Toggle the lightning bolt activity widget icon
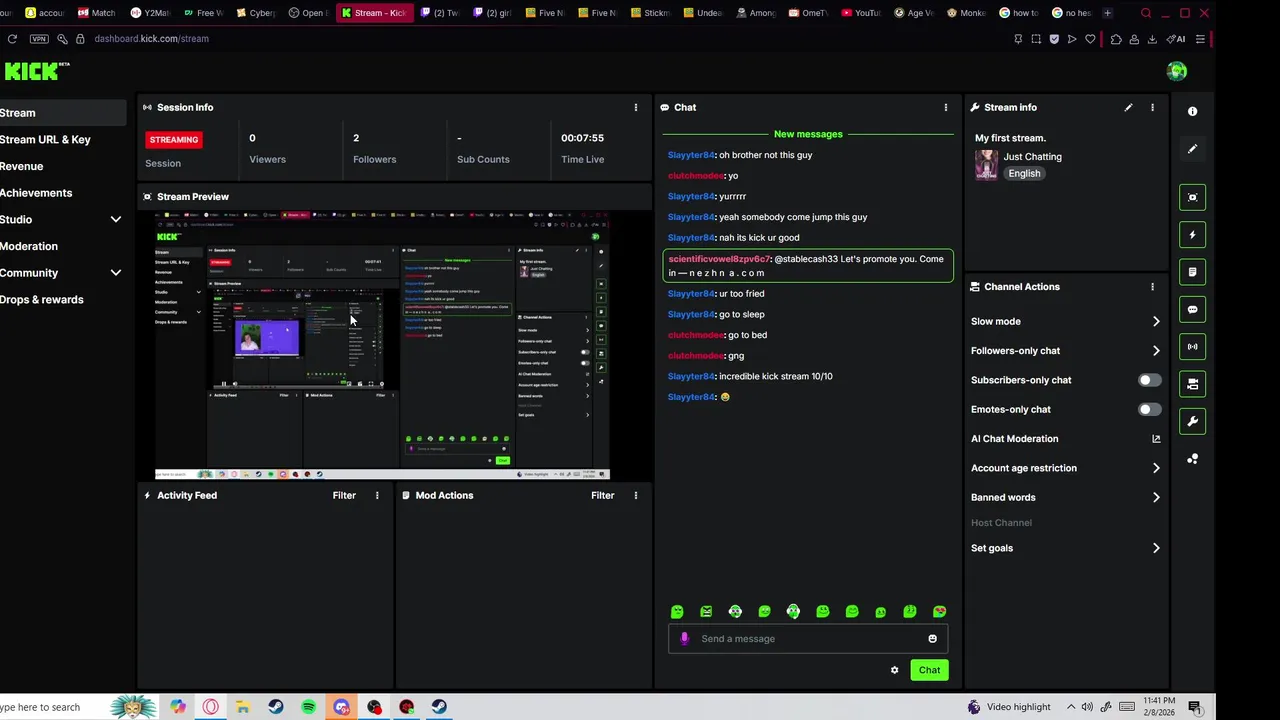The image size is (1280, 720). (x=1192, y=235)
